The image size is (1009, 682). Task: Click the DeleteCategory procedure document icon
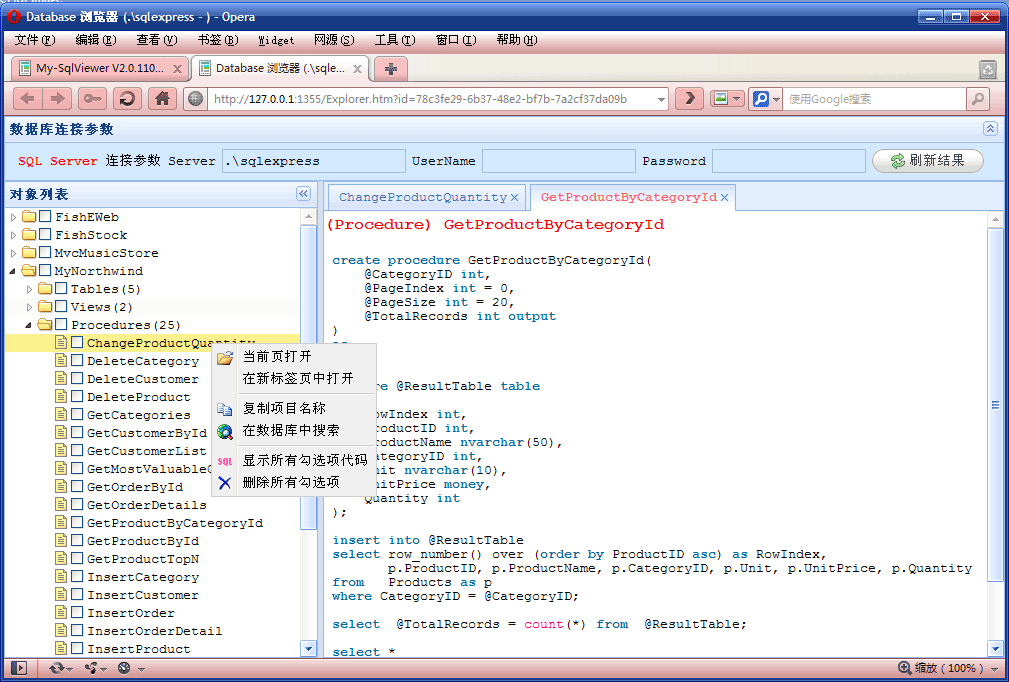61,360
